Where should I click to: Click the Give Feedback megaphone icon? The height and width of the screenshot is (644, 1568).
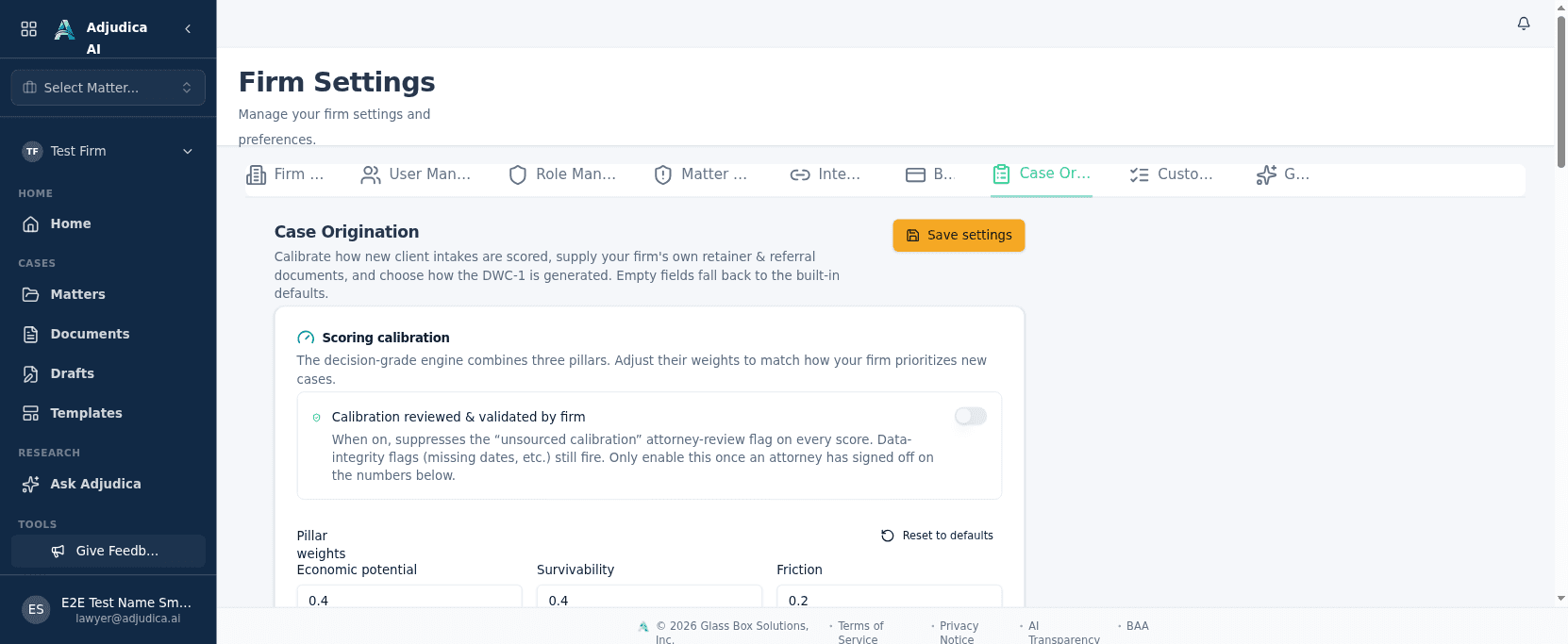tap(58, 552)
